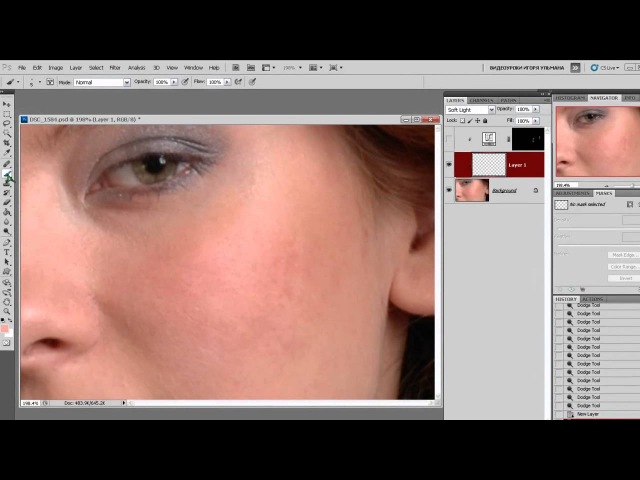This screenshot has height=480, width=640.
Task: Select the Pen tool
Action: click(7, 242)
